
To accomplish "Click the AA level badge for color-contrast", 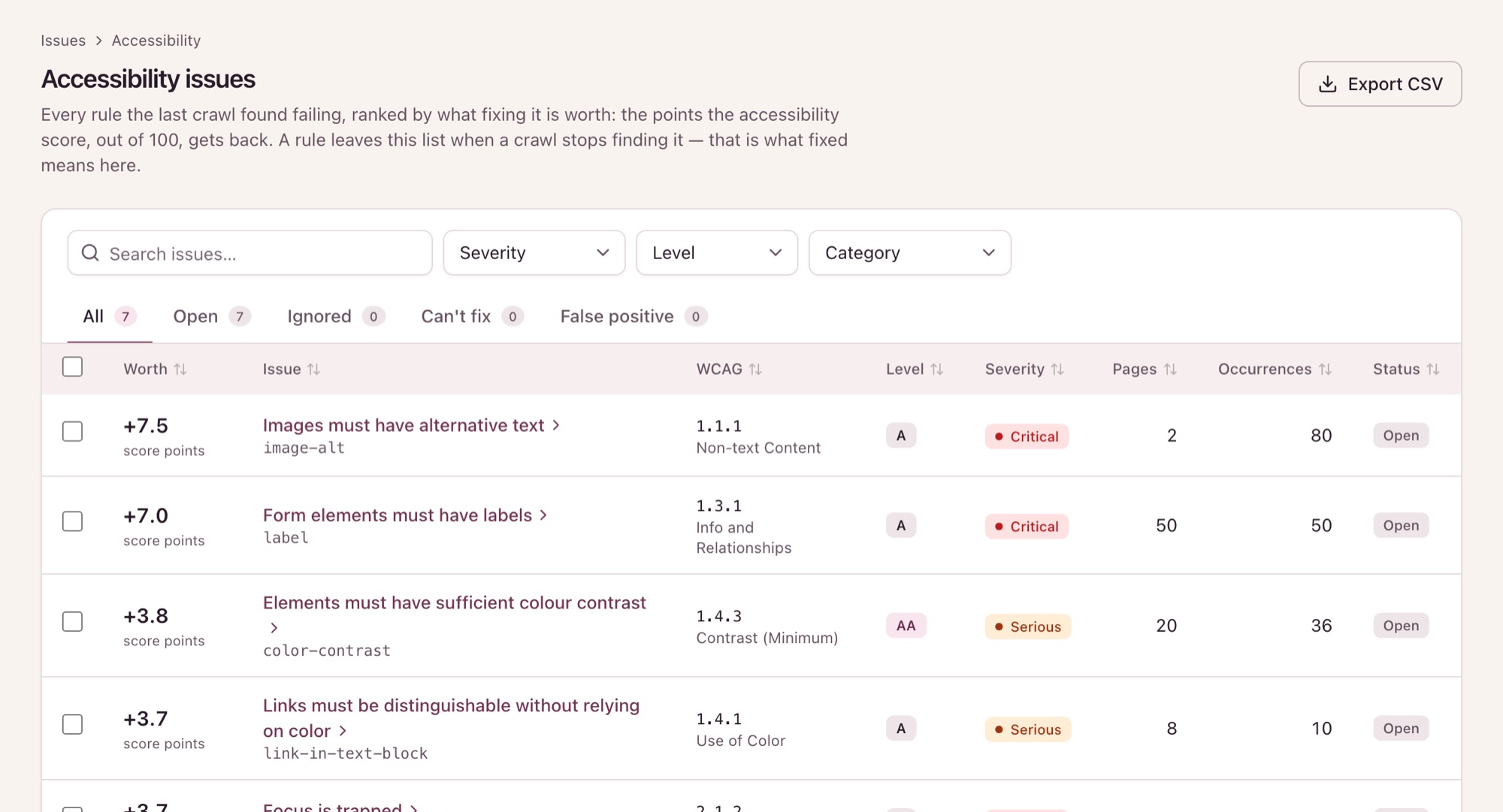I will click(x=906, y=626).
